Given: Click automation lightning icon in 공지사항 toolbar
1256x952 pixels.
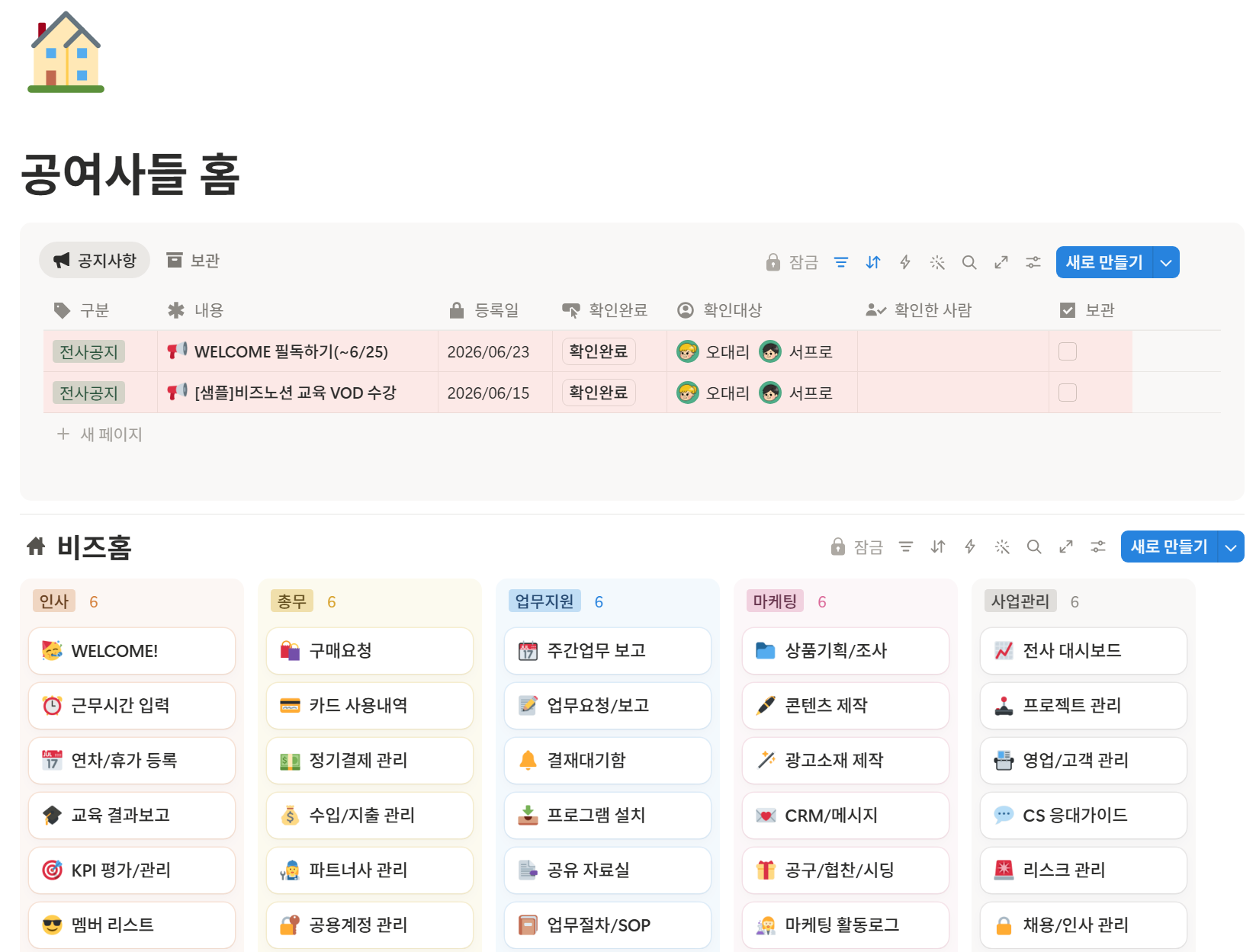Looking at the screenshot, I should click(905, 262).
